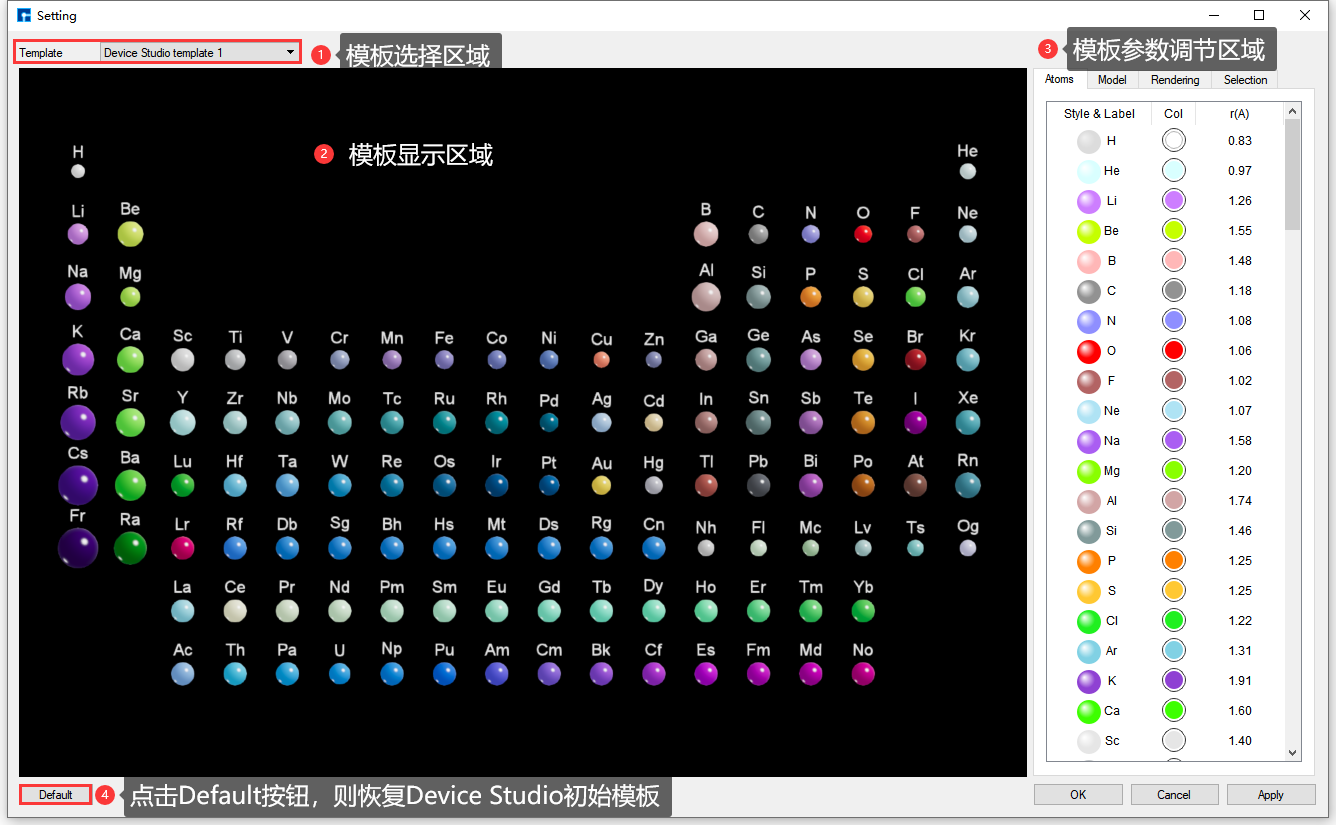
Task: Open the Rendering tab
Action: tap(1174, 80)
